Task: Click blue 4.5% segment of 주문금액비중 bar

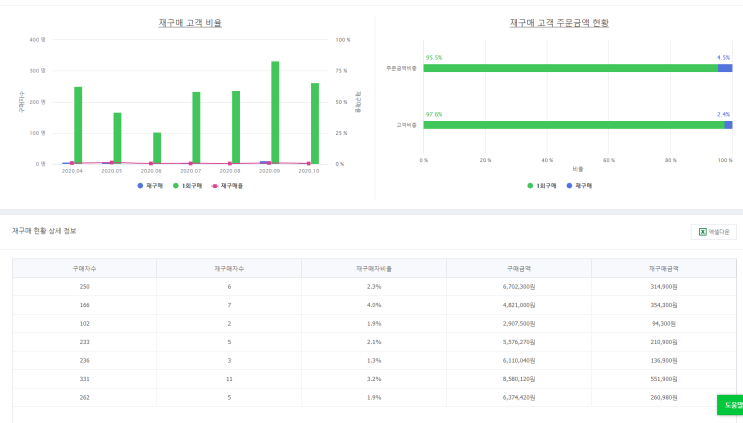Action: 725,68
